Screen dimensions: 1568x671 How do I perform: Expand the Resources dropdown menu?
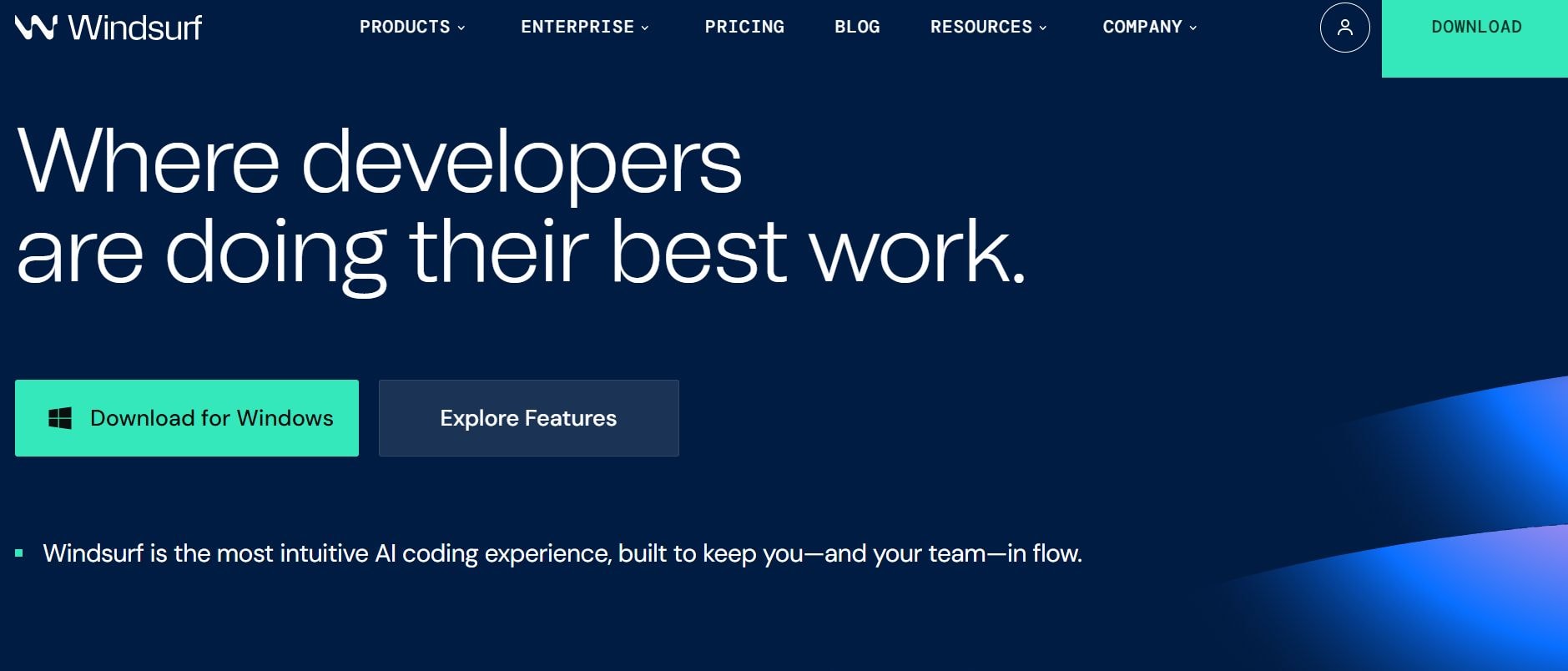point(989,27)
